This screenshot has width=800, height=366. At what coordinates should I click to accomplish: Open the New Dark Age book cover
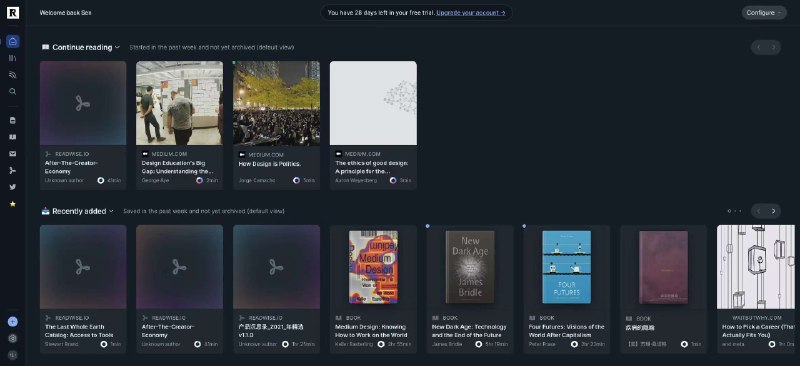point(470,267)
